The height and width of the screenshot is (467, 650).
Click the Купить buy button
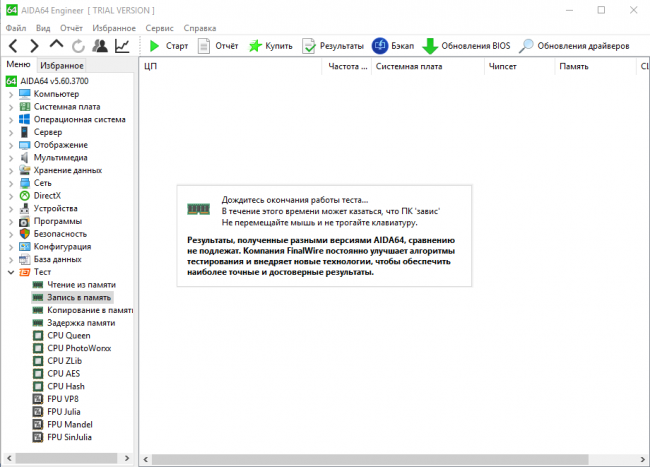[271, 46]
